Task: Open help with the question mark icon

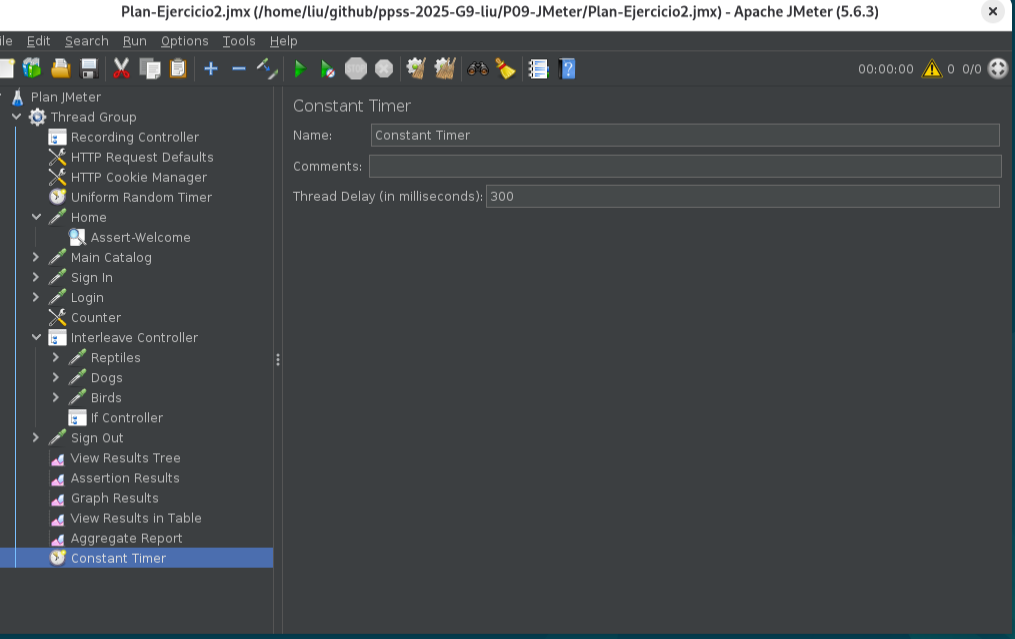Action: pos(566,69)
